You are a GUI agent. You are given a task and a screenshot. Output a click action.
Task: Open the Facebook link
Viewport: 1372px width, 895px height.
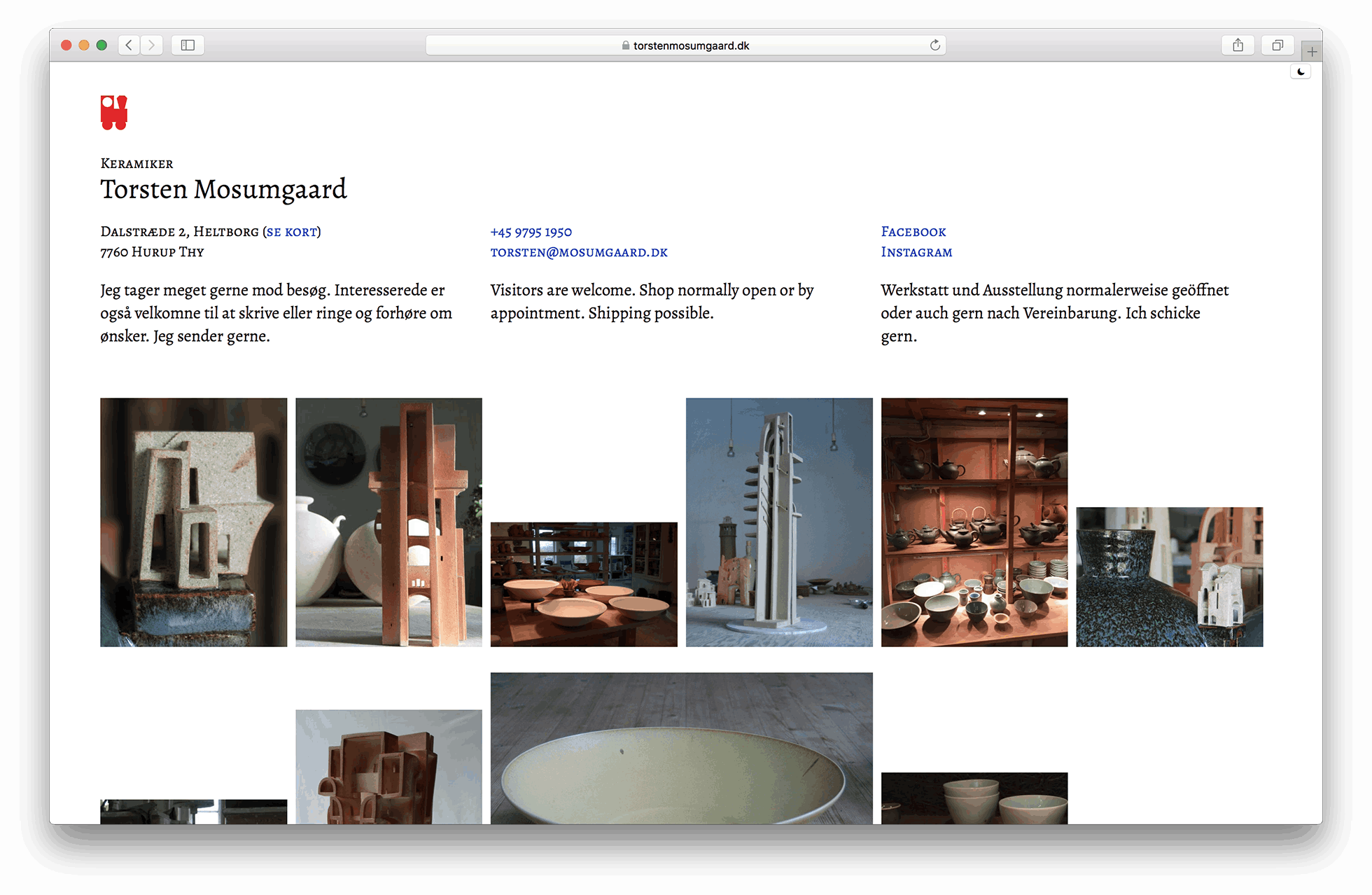pos(913,232)
